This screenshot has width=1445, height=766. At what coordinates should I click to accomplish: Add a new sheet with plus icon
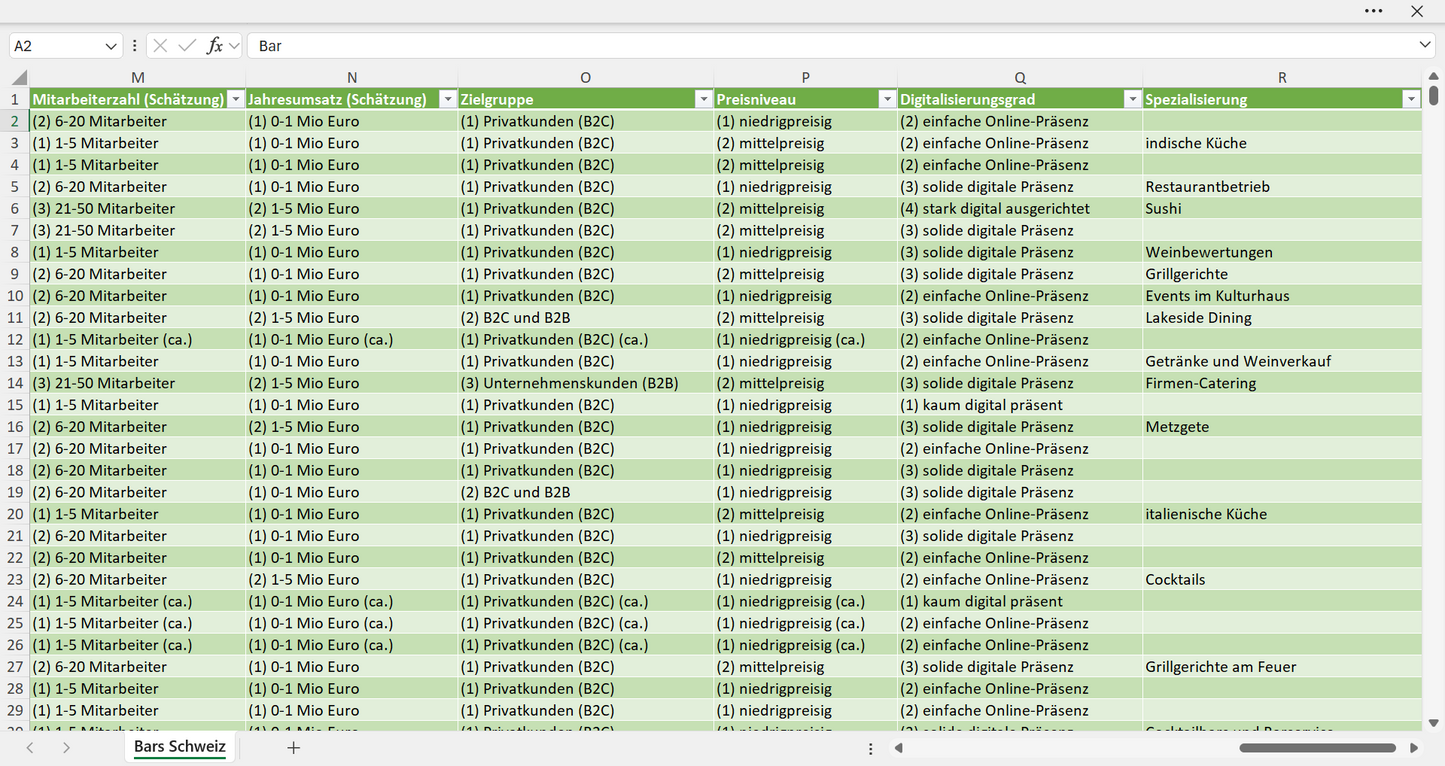[x=293, y=747]
